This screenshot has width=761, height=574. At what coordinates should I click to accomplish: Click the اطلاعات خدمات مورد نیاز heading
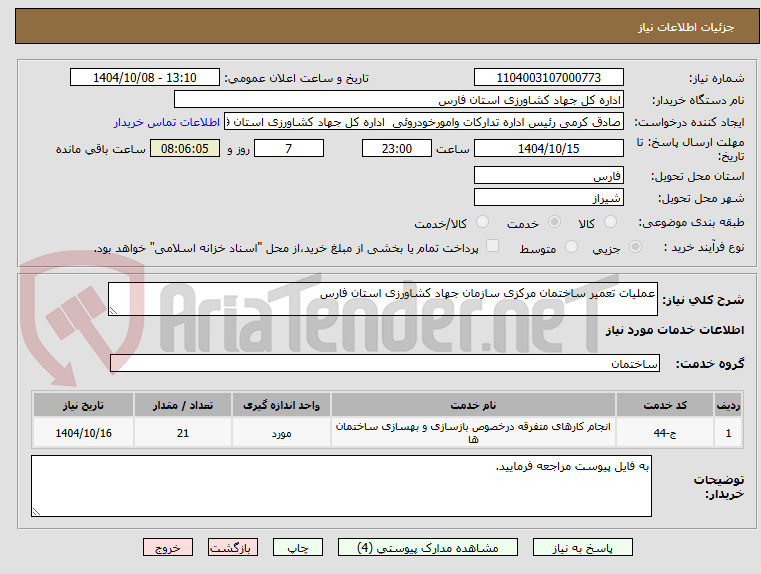point(675,330)
